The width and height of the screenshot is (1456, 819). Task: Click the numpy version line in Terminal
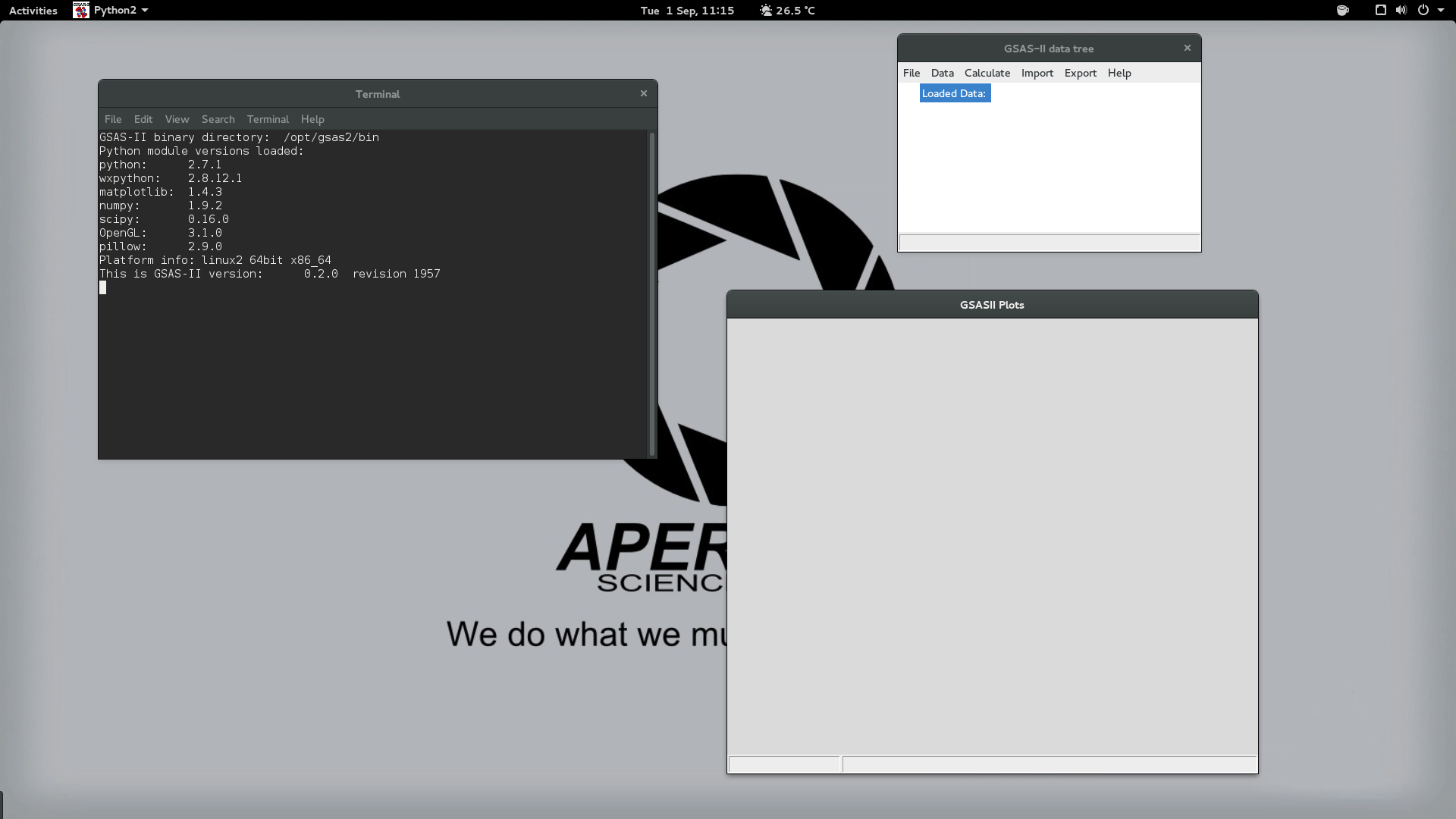pos(161,206)
